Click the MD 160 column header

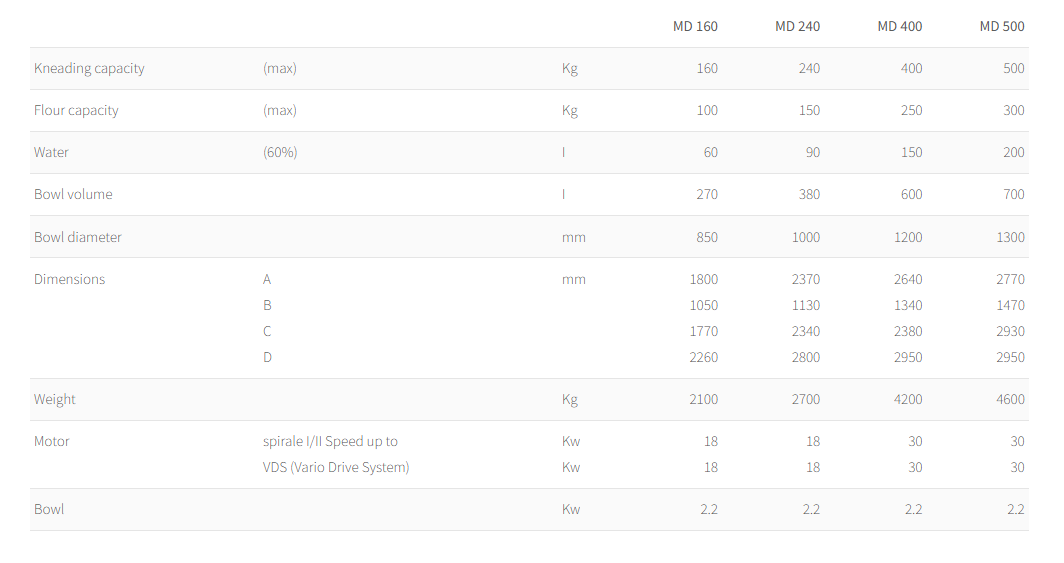click(695, 26)
